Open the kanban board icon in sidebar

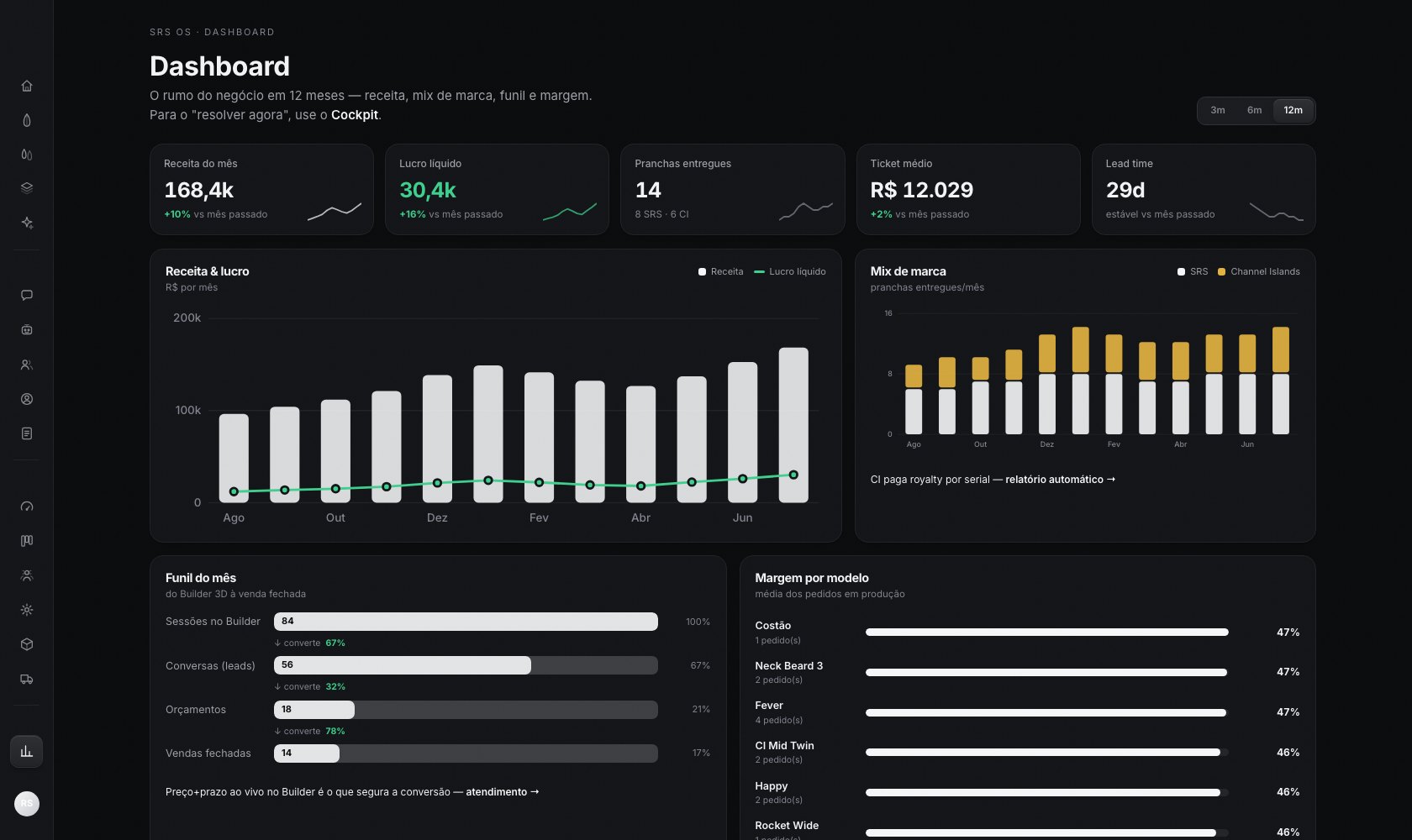[x=27, y=541]
